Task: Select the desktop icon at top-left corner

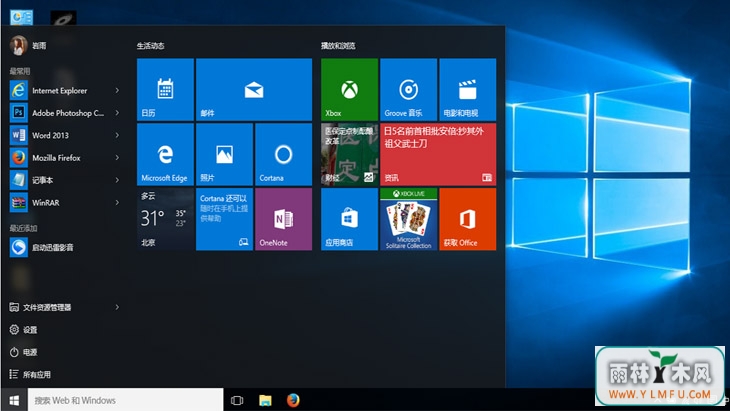Action: 21,18
